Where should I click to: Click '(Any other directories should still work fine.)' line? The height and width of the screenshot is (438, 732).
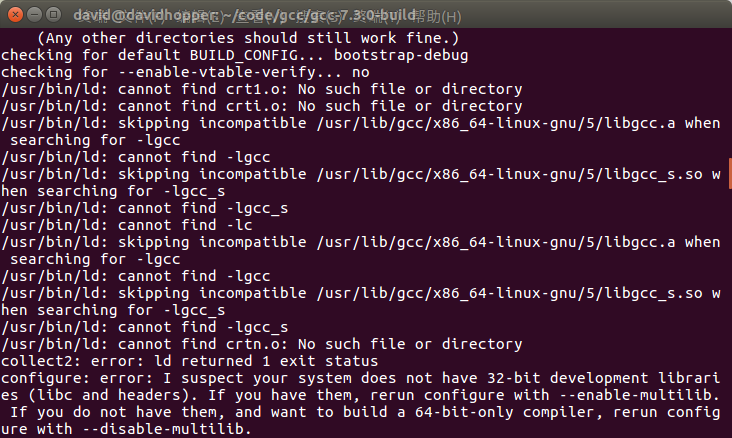click(236, 38)
